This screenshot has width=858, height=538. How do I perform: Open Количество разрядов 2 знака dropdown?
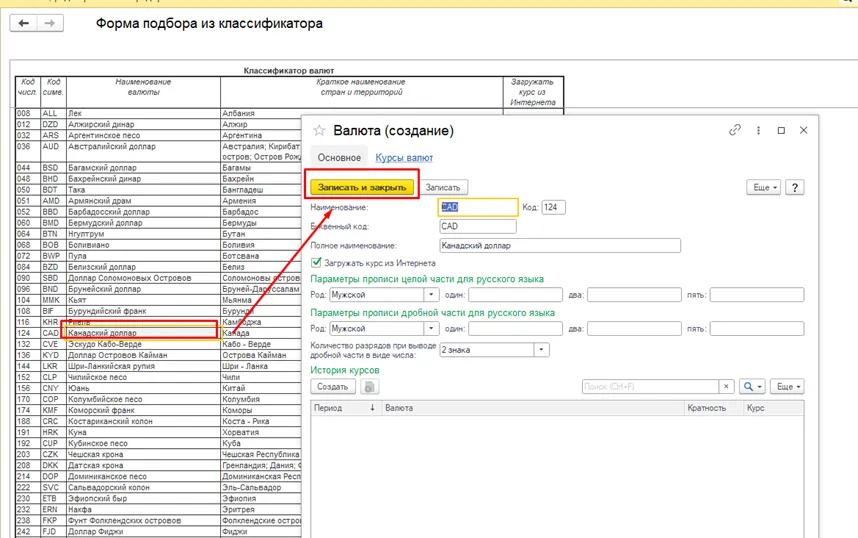542,350
